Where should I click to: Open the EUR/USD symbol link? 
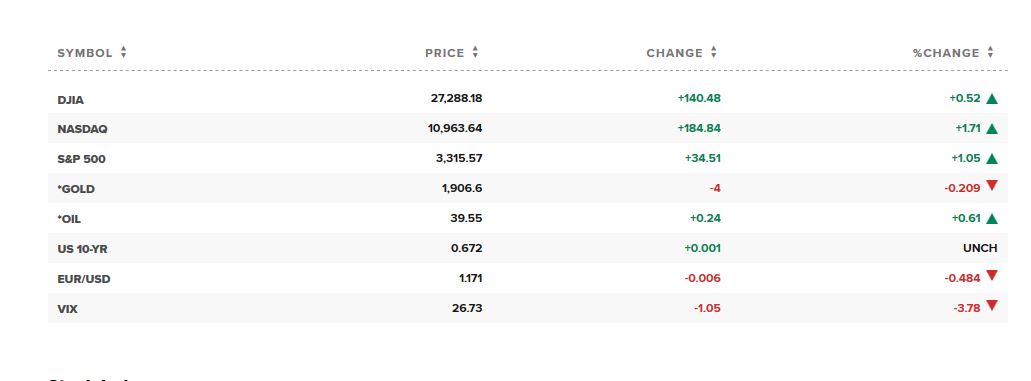84,279
